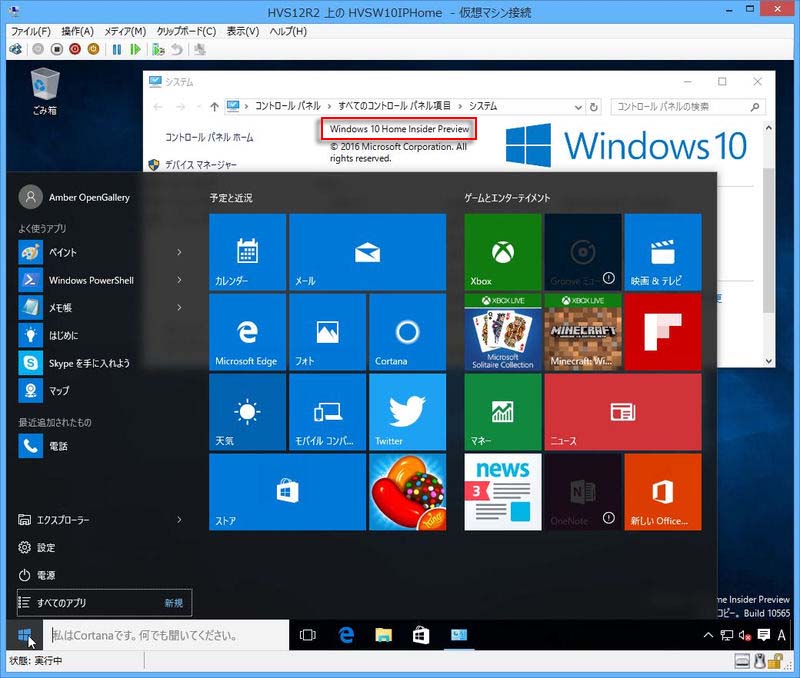Click the Hyper-V Reset (green play) icon
Screen dimensions: 800x678
tap(135, 49)
